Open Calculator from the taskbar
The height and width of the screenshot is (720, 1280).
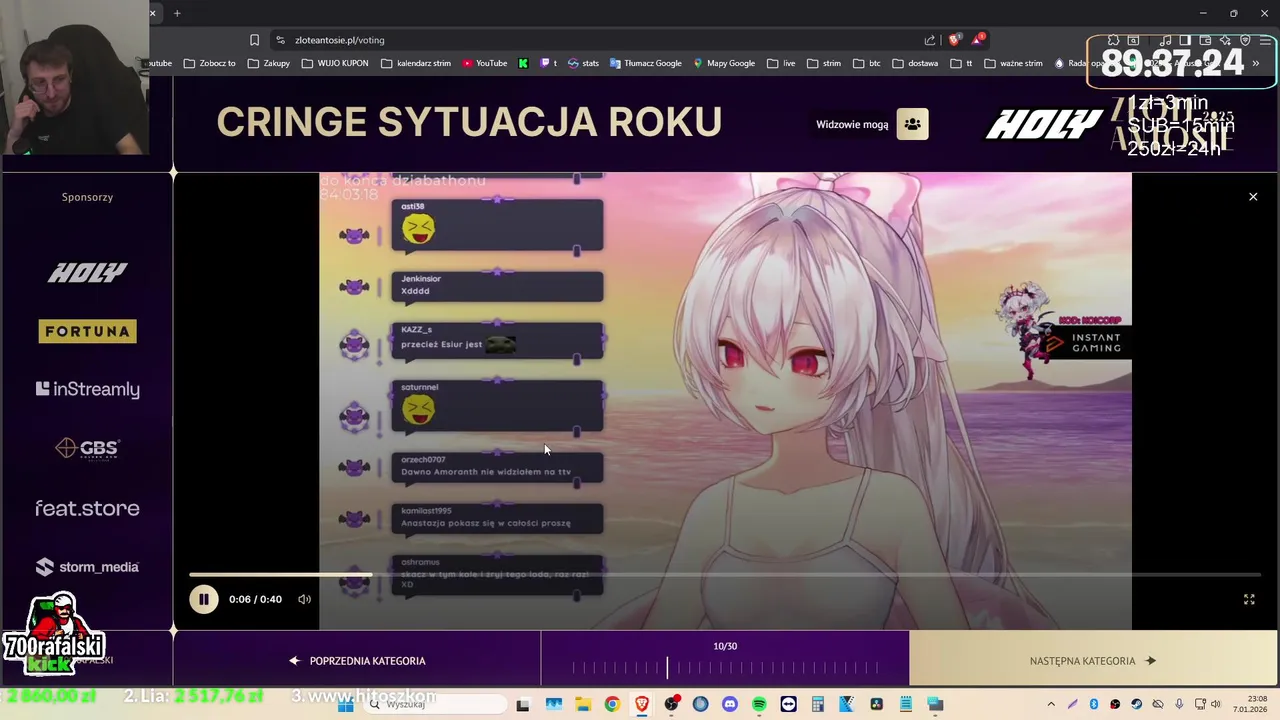(x=817, y=705)
